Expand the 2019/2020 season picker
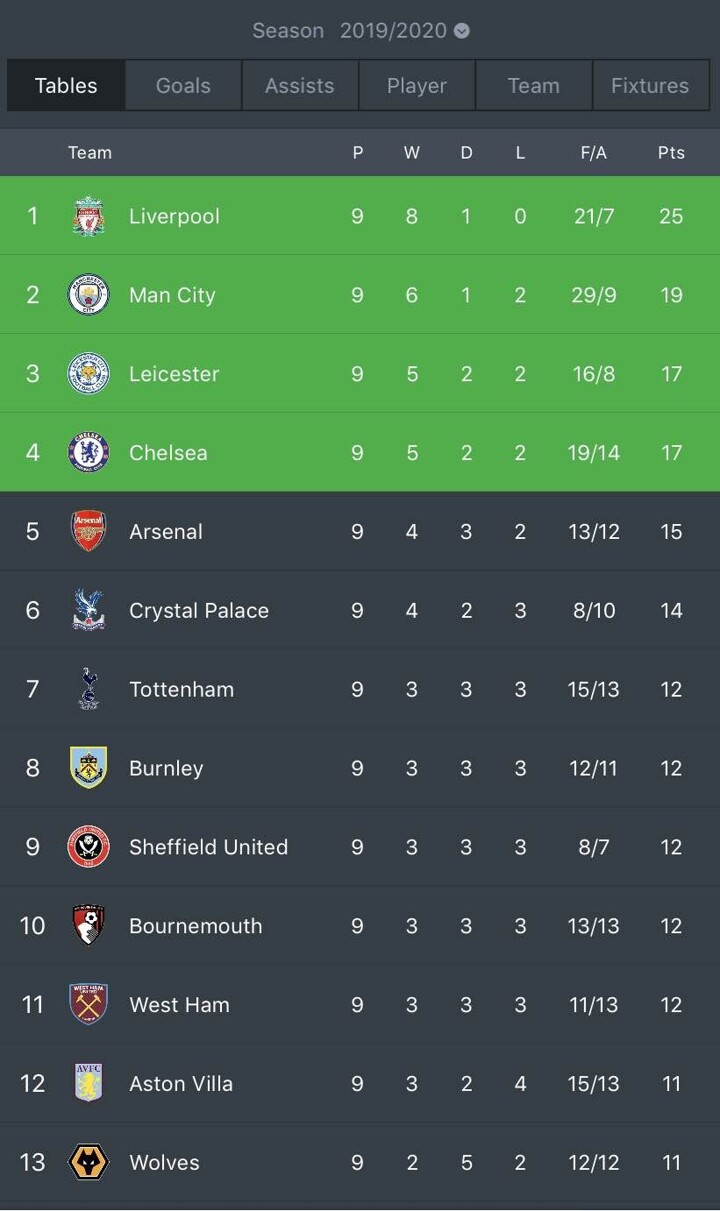Screen dimensions: 720x1211 393,31
